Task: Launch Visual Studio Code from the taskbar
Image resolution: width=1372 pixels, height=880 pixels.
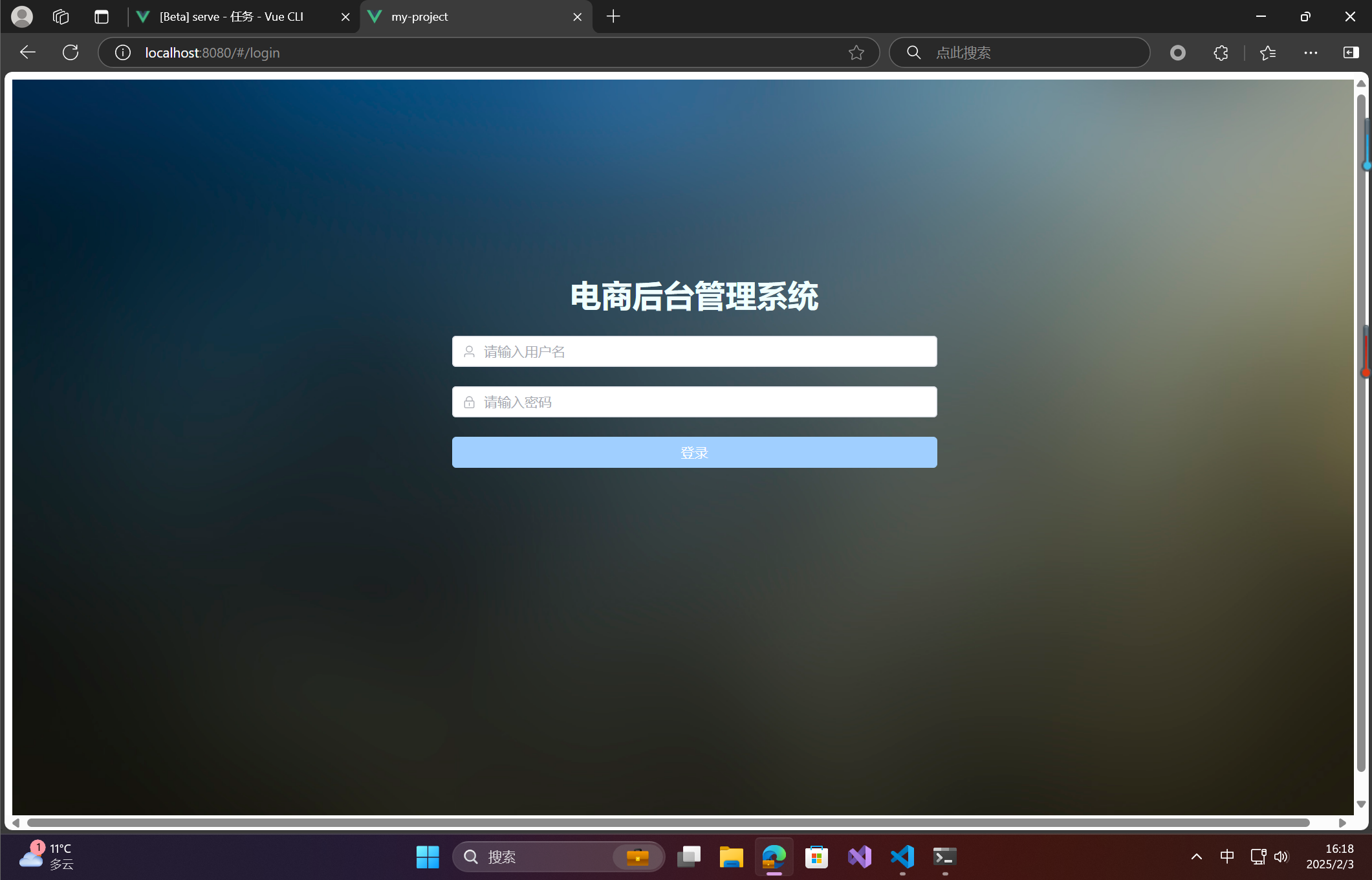Action: pyautogui.click(x=902, y=857)
